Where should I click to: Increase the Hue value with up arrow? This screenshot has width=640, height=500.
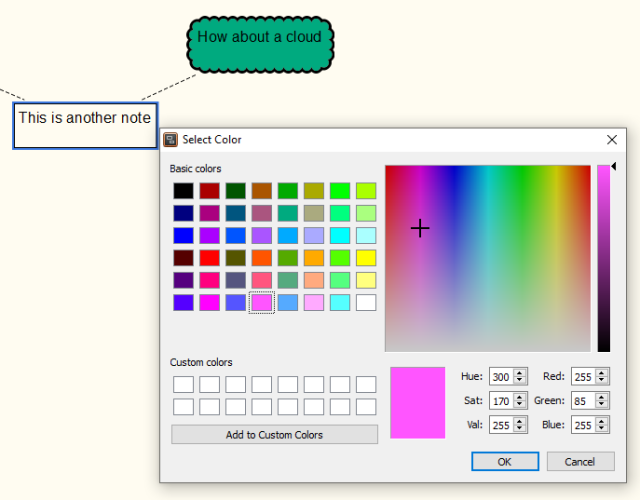click(519, 373)
